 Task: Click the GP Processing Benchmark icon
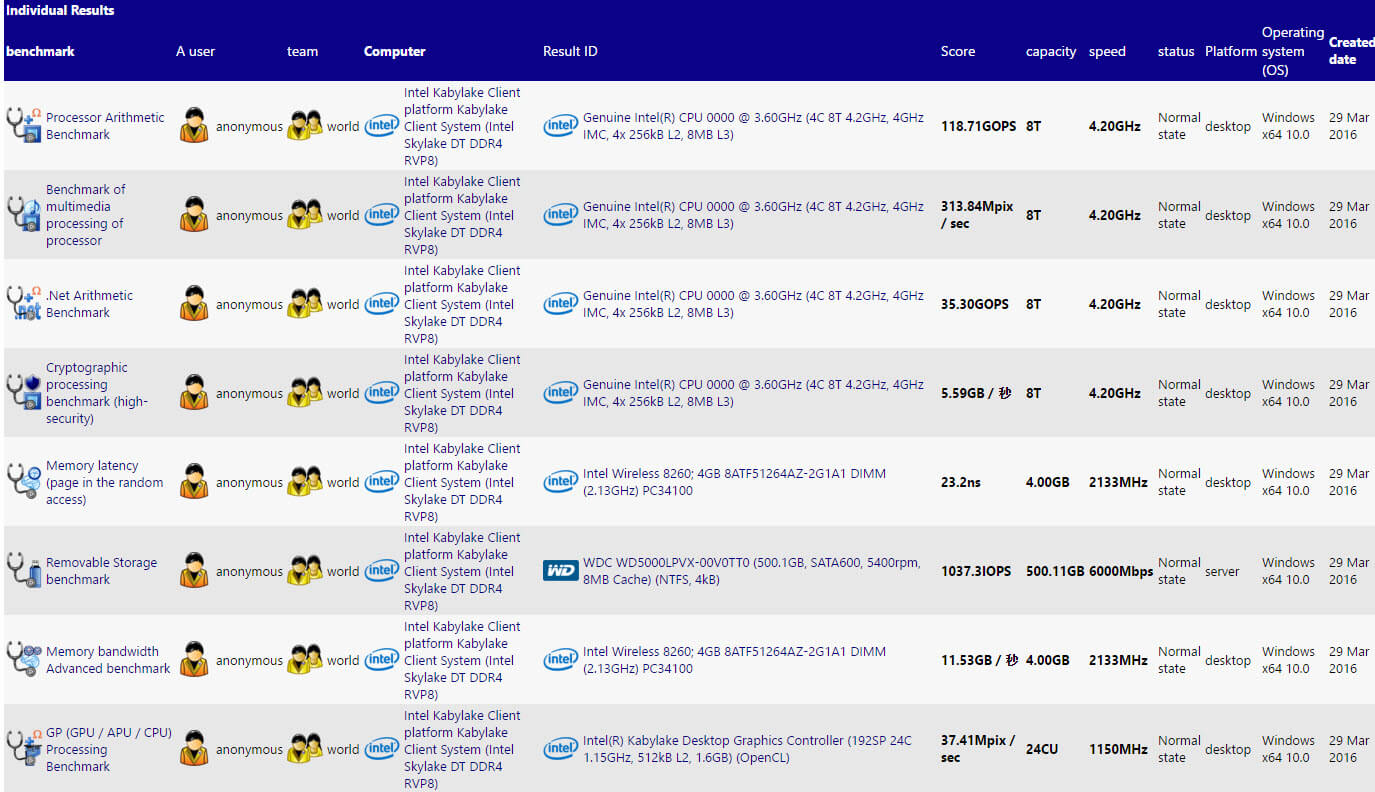pyautogui.click(x=23, y=749)
